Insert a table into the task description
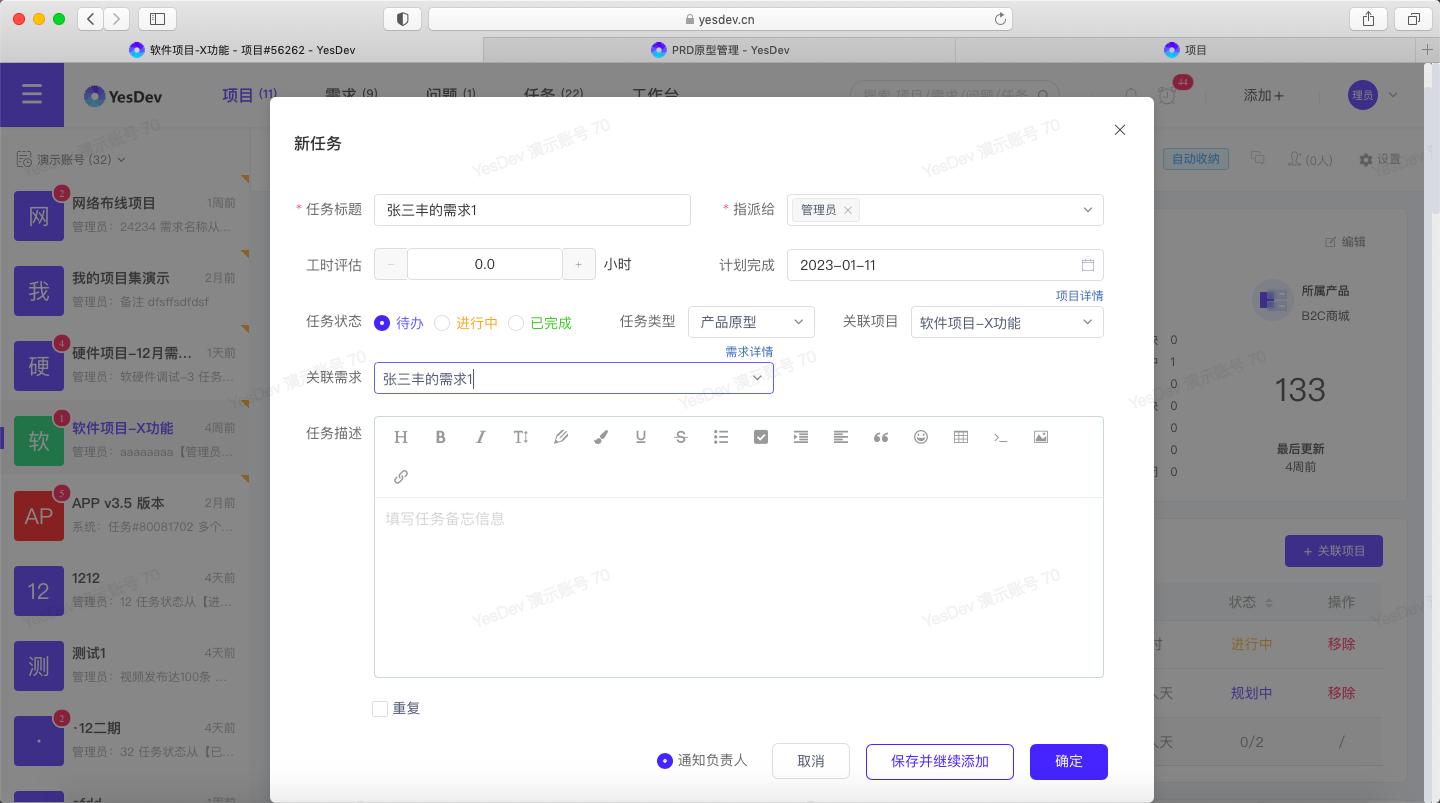The width and height of the screenshot is (1440, 803). click(961, 437)
